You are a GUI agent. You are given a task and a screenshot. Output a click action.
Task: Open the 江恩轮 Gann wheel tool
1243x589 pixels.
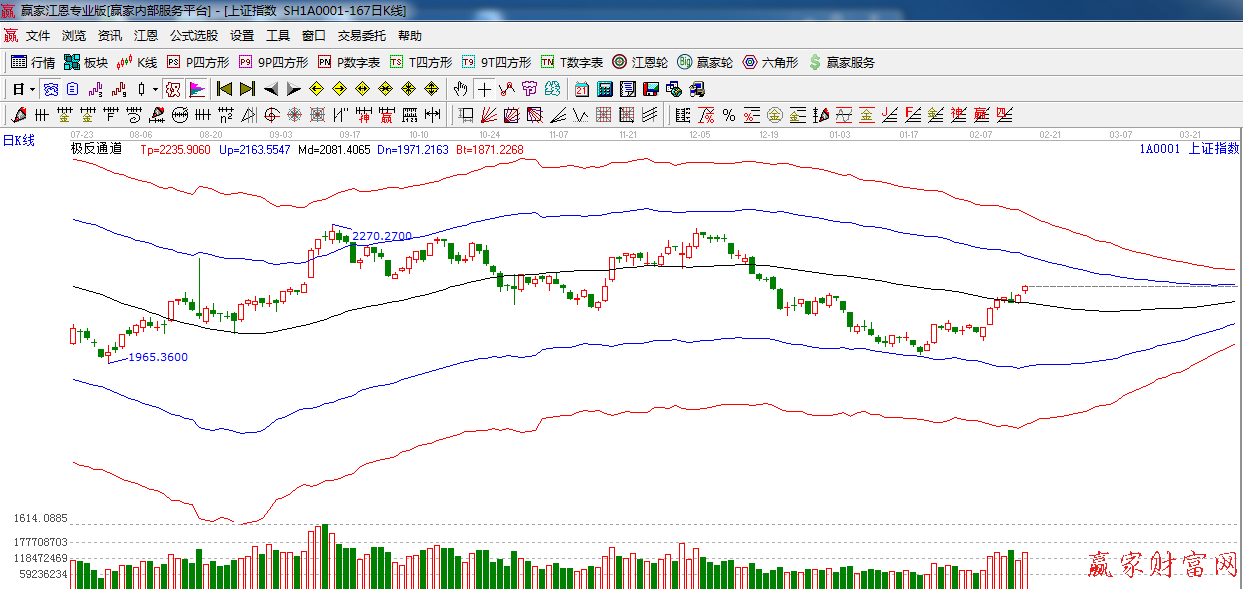(640, 62)
